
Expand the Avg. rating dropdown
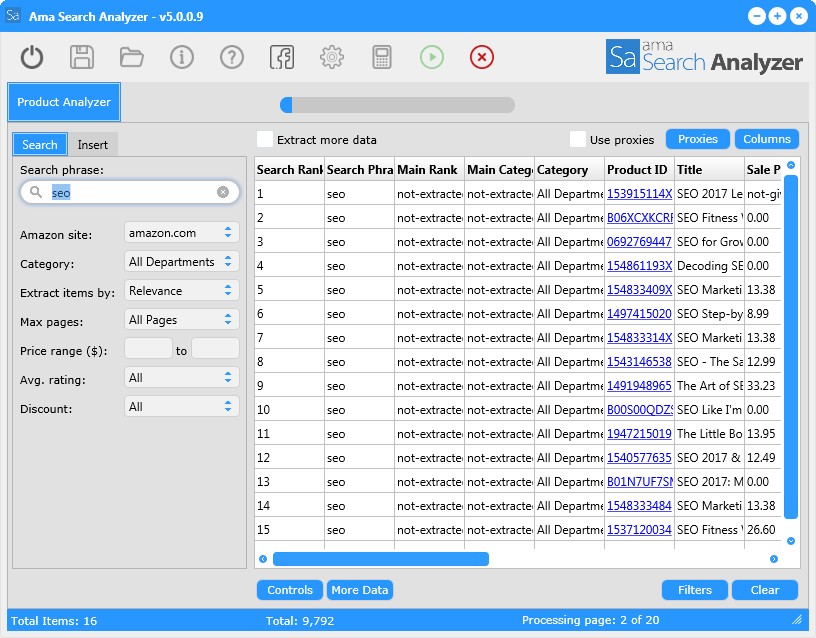click(182, 378)
